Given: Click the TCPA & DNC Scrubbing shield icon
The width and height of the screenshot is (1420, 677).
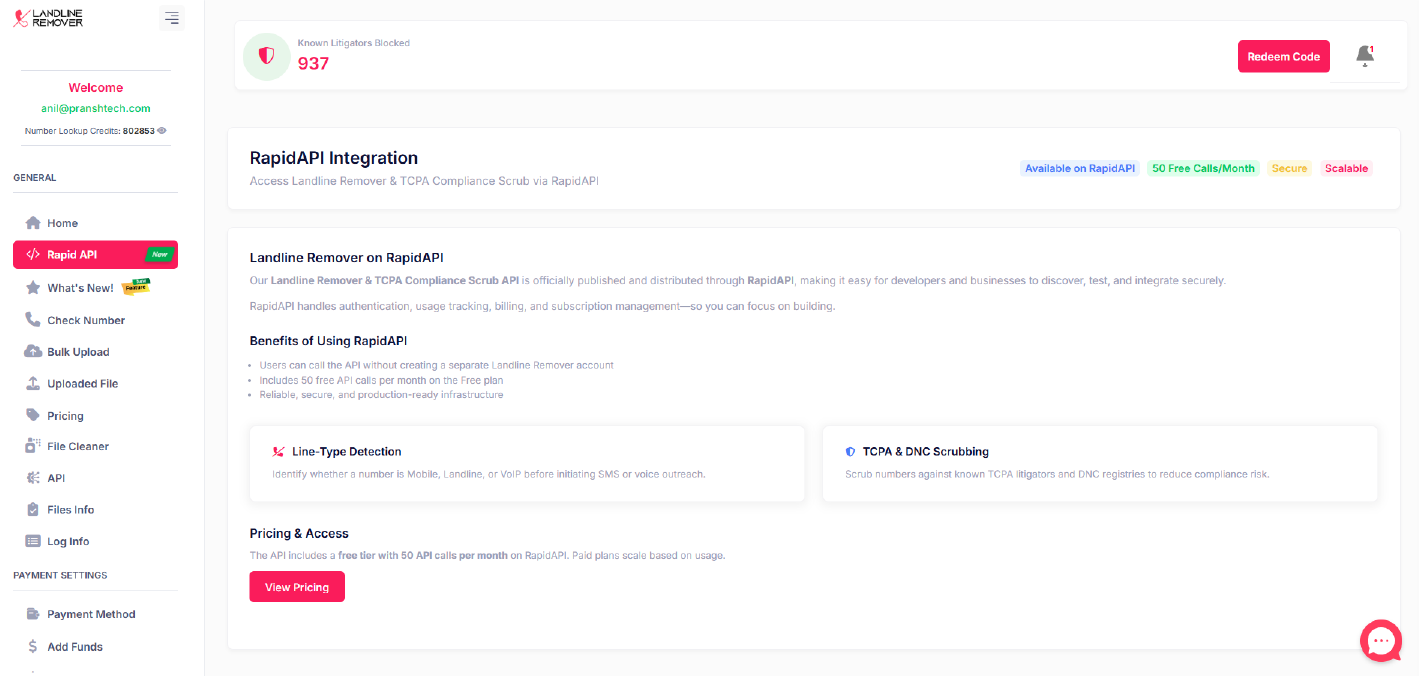Looking at the screenshot, I should (x=850, y=452).
